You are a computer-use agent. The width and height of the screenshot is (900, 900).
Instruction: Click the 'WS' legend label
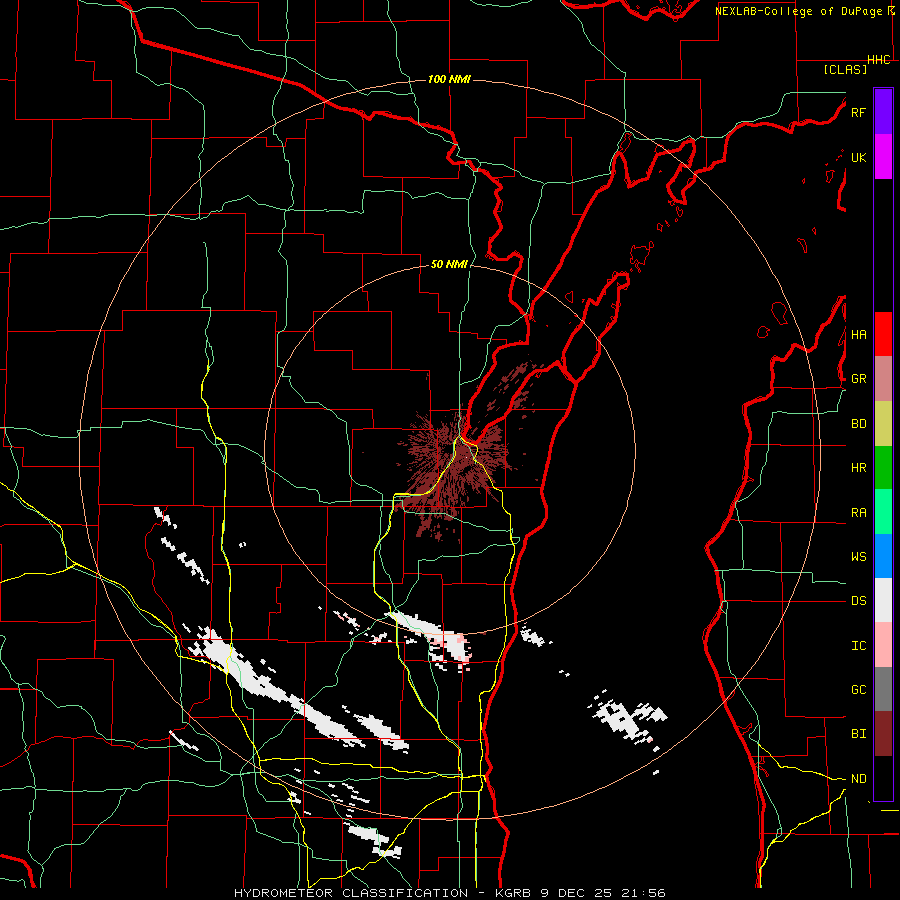[x=858, y=556]
